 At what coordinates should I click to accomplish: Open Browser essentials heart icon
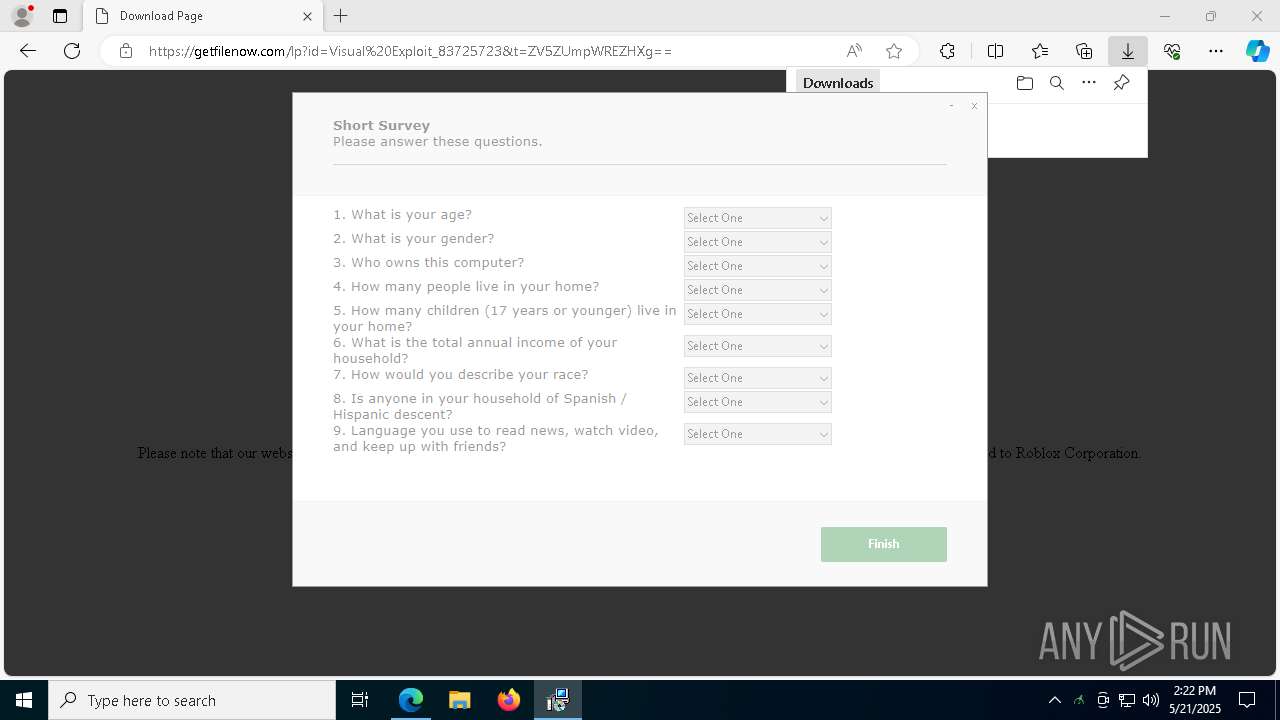(1172, 51)
